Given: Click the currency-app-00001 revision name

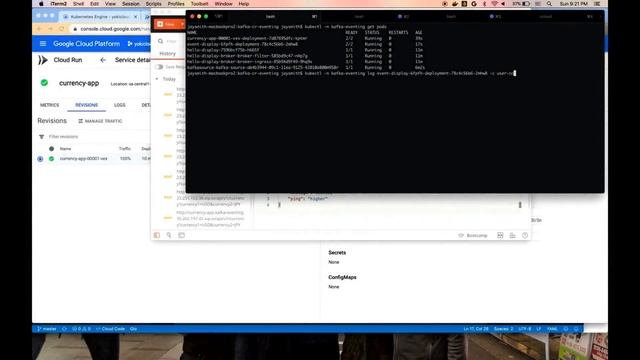Looking at the screenshot, I should point(84,159).
